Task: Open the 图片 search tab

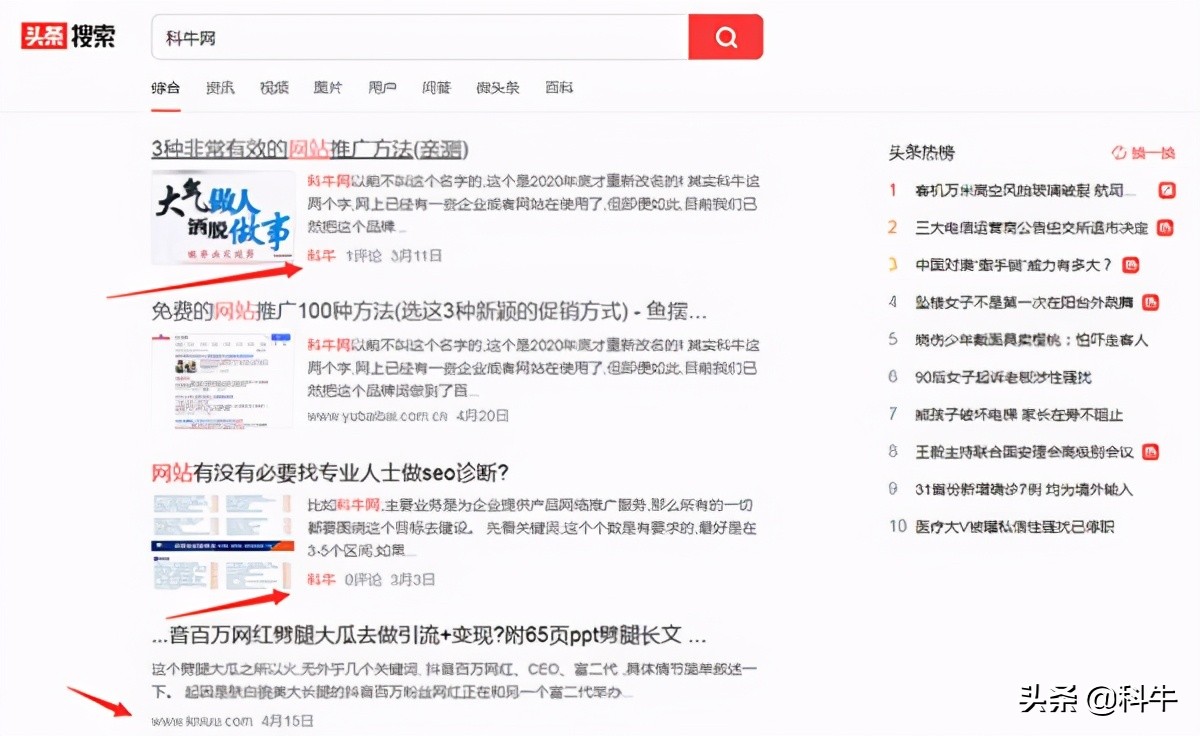Action: [x=327, y=88]
